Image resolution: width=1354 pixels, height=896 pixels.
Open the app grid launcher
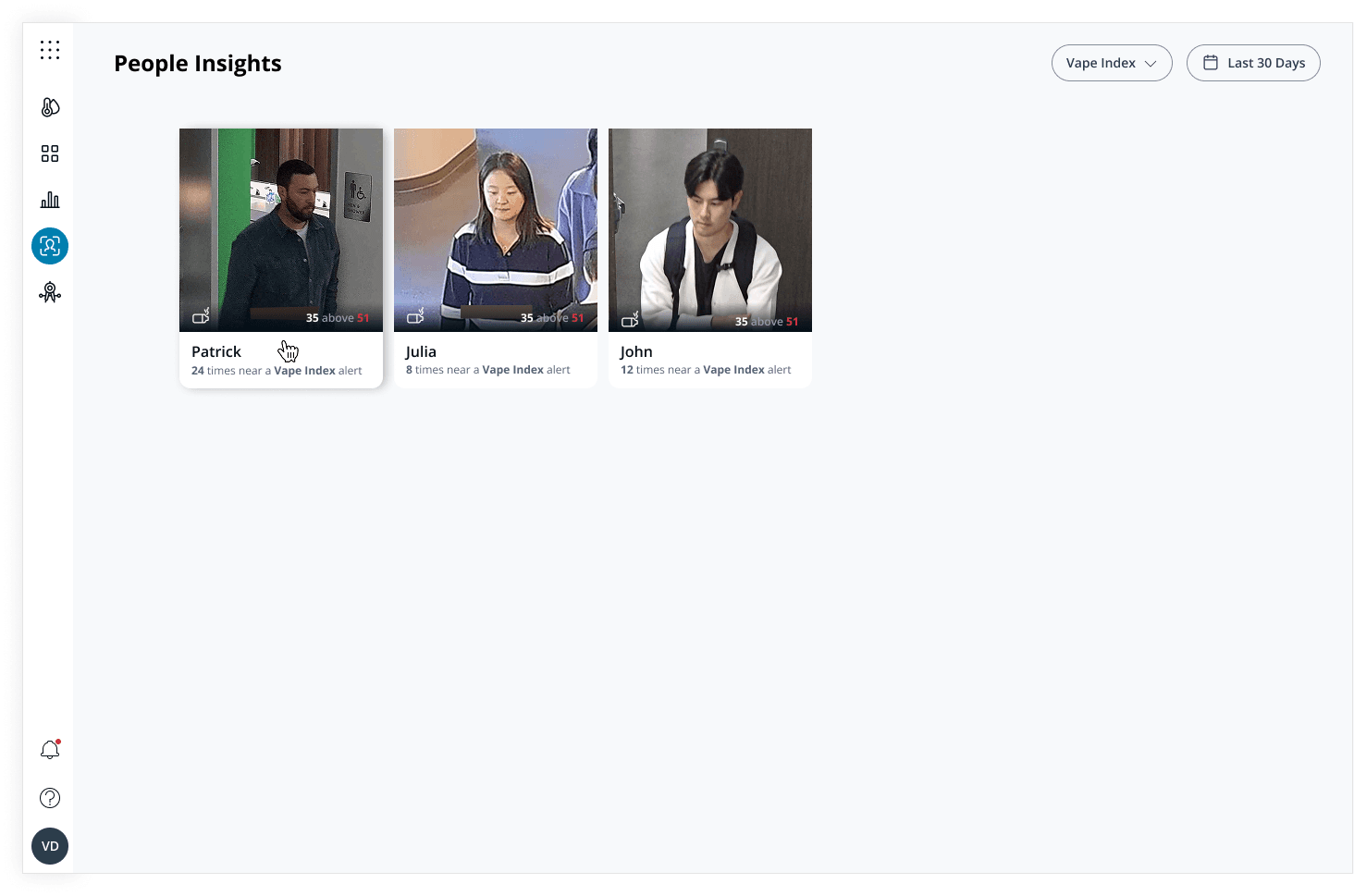click(50, 50)
